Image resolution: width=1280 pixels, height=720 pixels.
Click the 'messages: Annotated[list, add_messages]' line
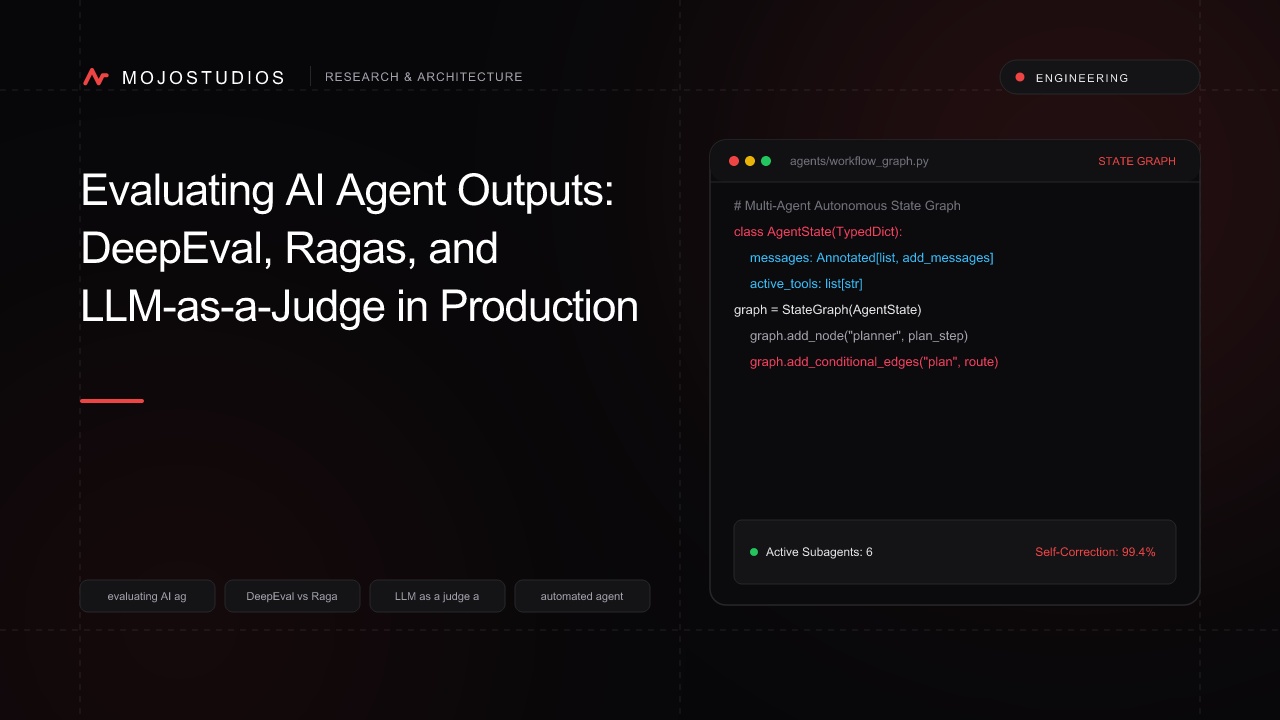point(871,258)
